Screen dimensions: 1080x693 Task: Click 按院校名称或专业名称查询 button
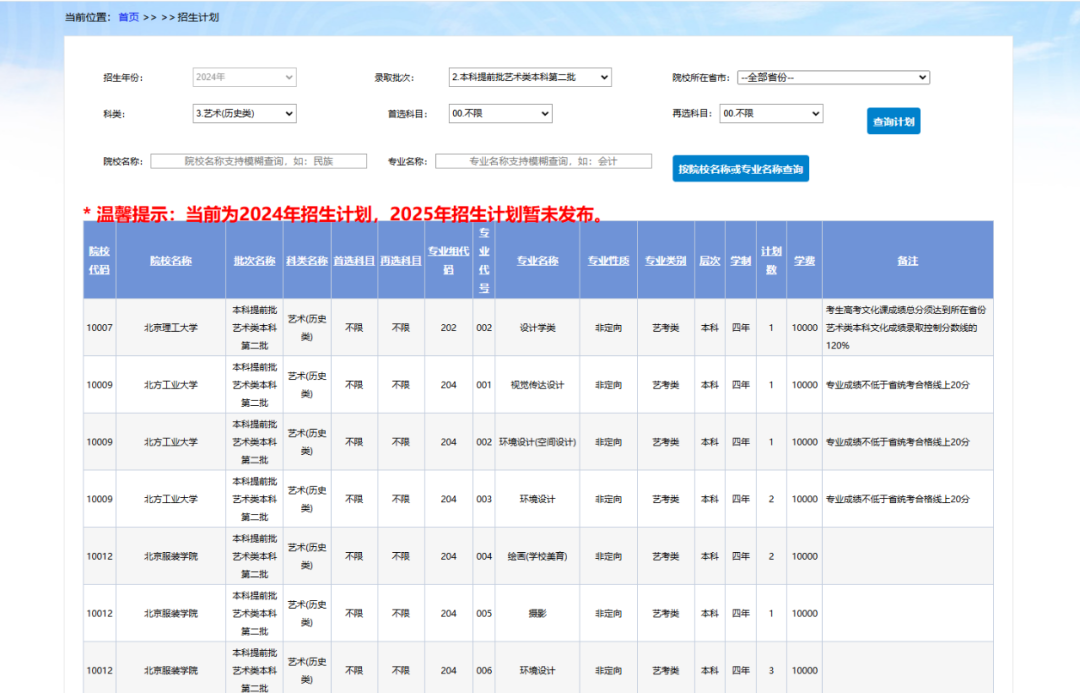[x=740, y=169]
